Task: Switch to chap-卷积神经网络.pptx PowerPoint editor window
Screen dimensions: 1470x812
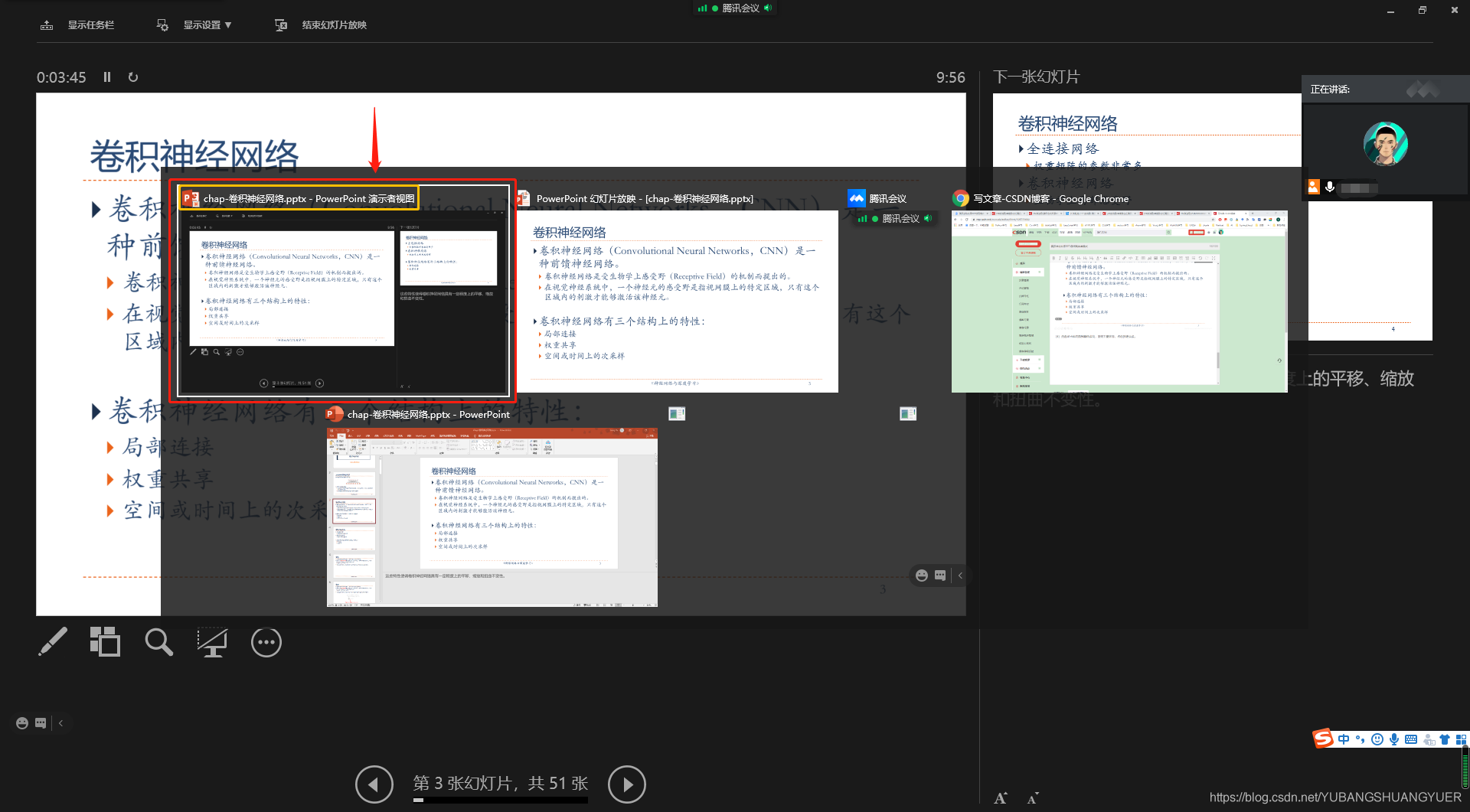Action: (492, 506)
